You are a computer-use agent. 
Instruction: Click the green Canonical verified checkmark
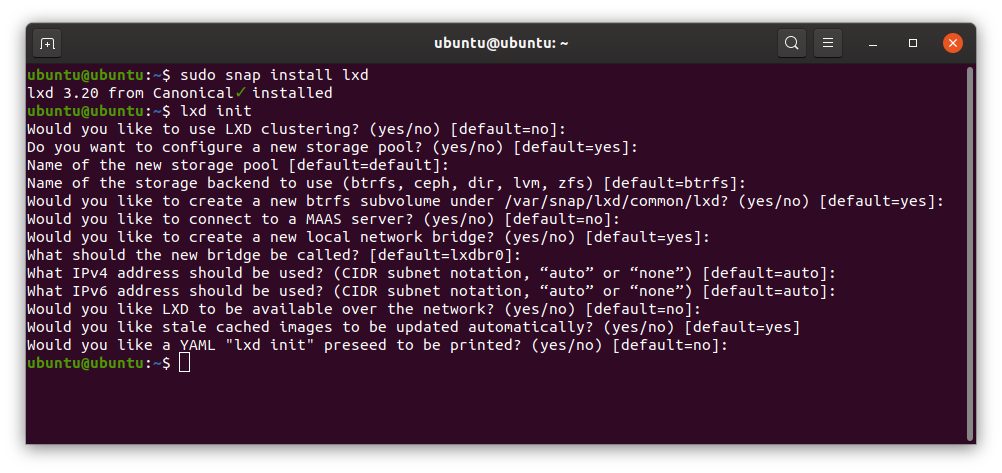pos(241,93)
